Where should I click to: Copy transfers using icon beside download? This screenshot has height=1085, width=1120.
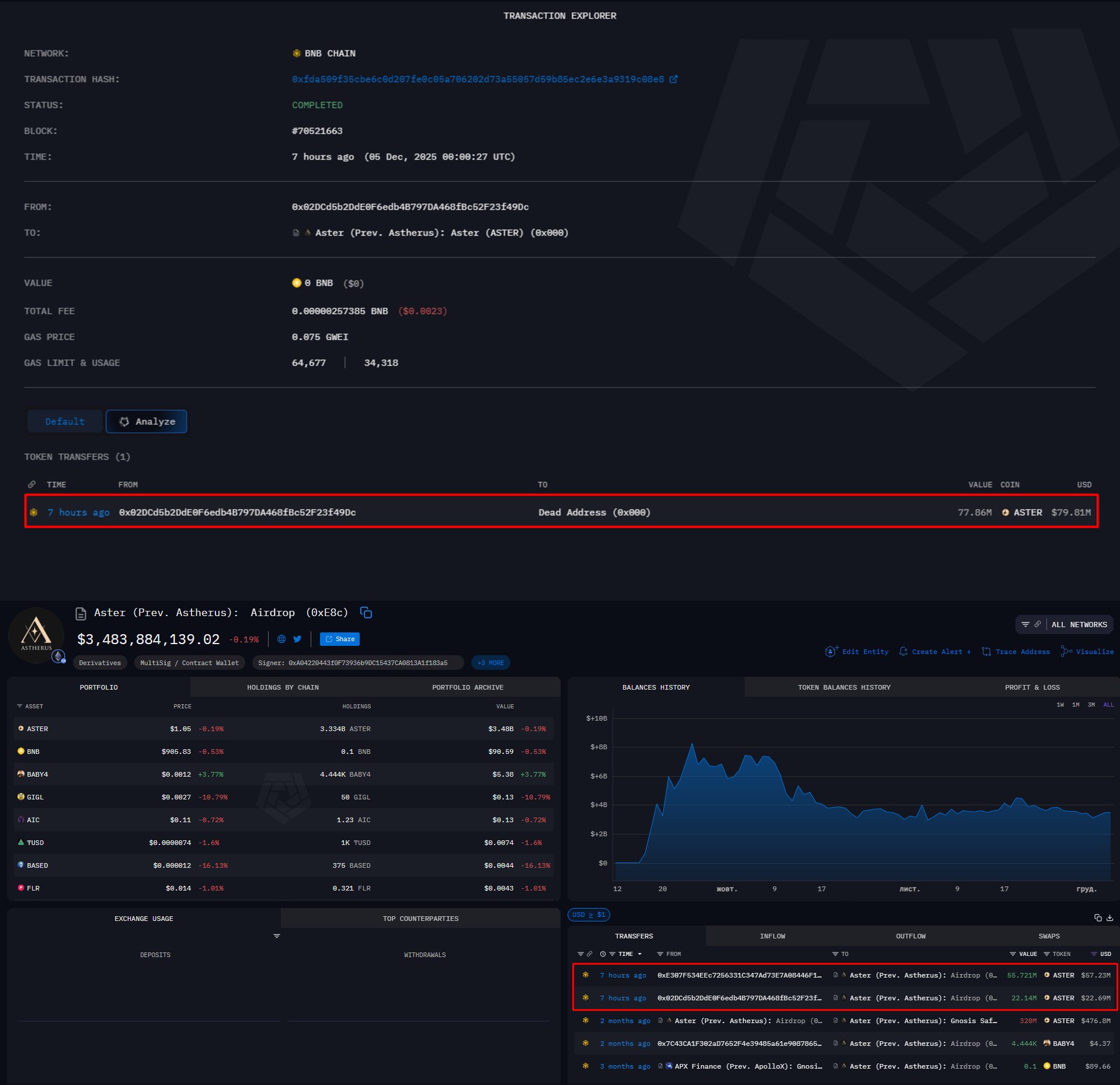coord(1098,918)
